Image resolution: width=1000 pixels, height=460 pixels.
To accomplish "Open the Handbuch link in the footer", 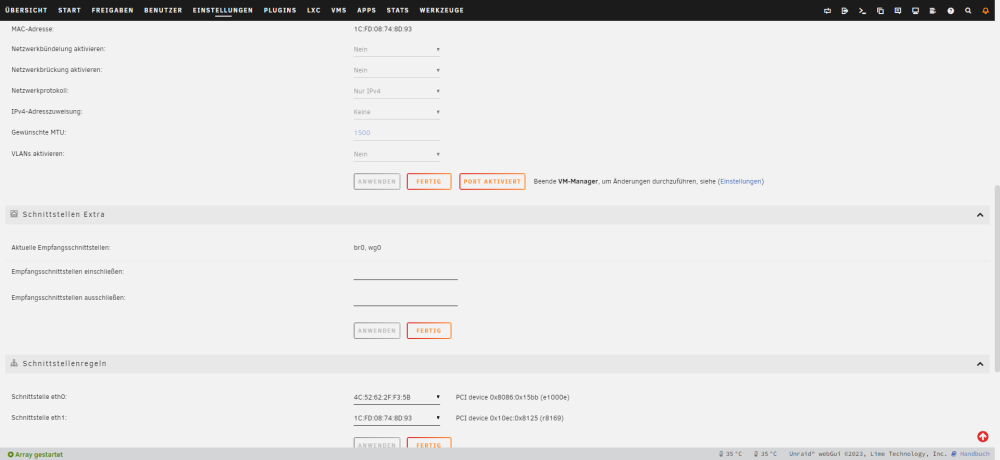I will click(974, 454).
